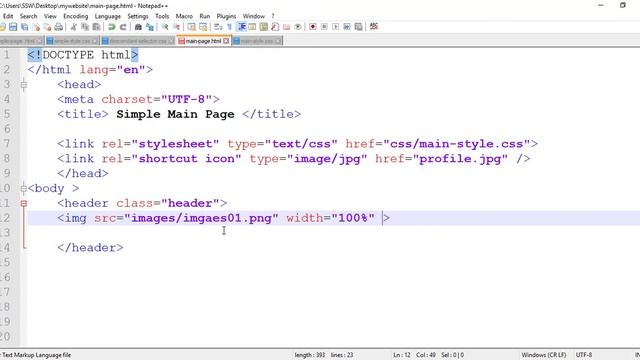Image resolution: width=640 pixels, height=360 pixels.
Task: Click the Redo toolbar icon
Action: (x=123, y=27)
